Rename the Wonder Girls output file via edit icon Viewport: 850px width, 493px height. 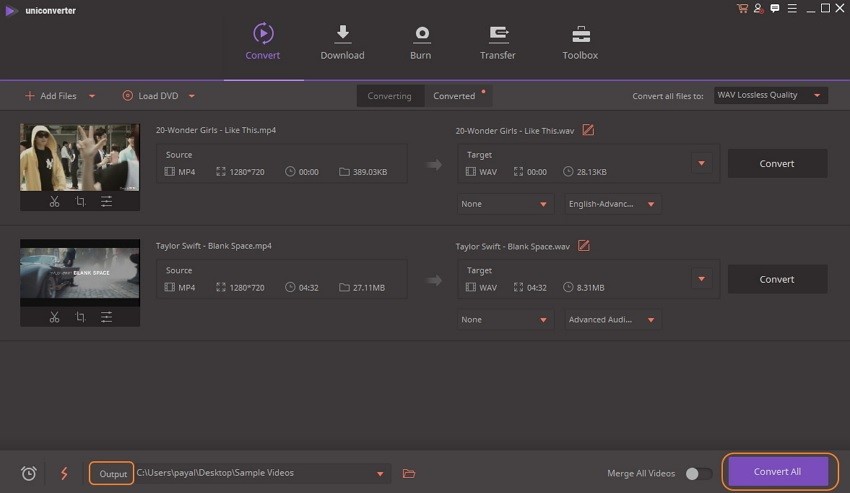tap(588, 130)
